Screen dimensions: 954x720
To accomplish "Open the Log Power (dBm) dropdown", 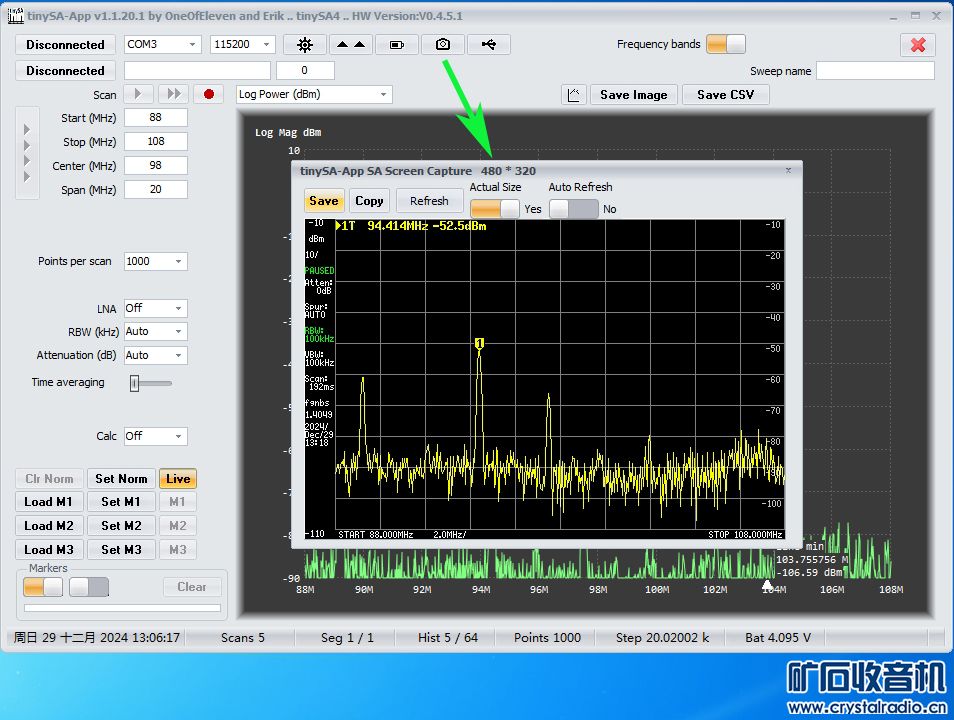I will pos(314,94).
